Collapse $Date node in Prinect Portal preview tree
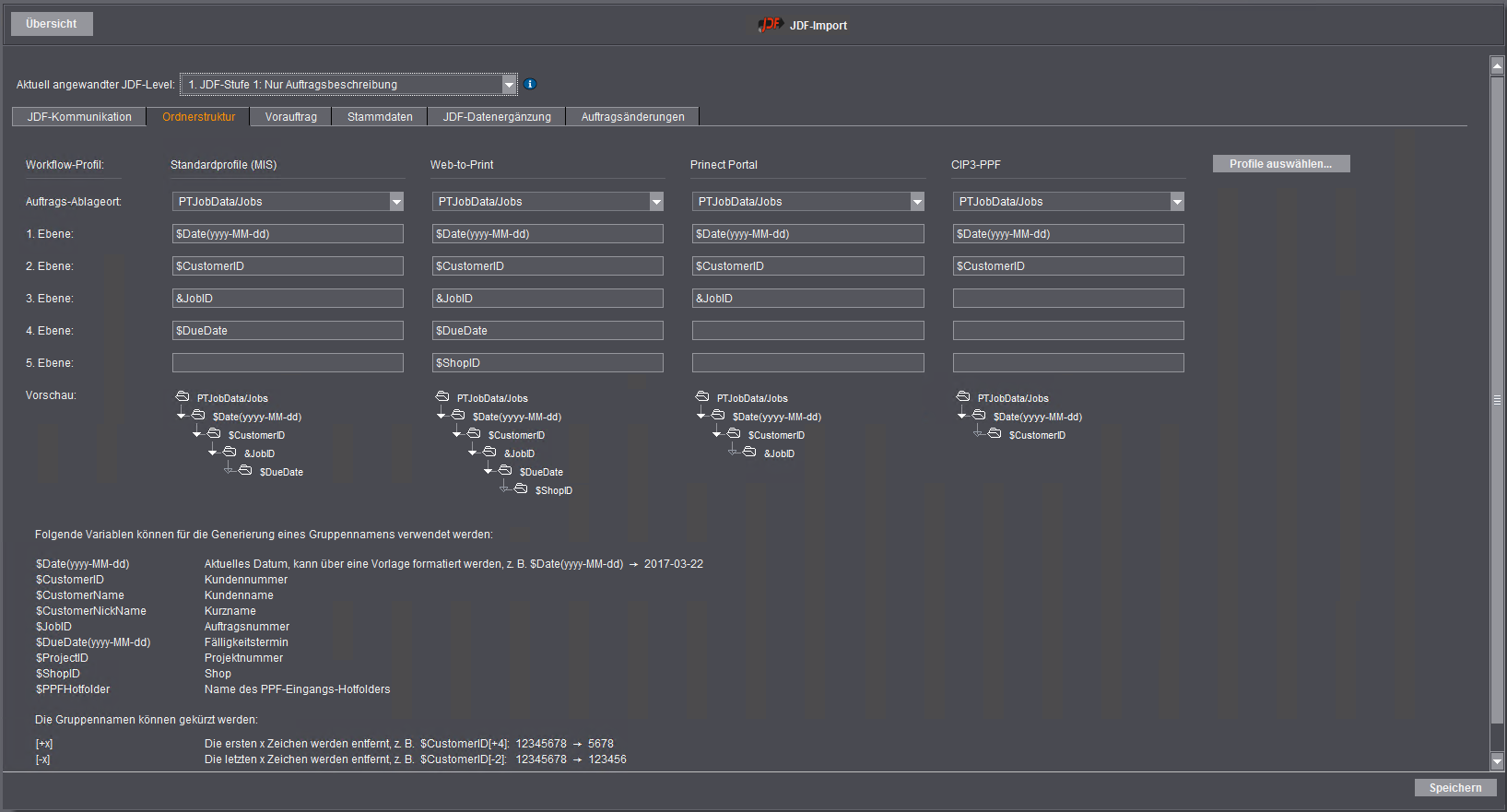The width and height of the screenshot is (1507, 812). click(701, 416)
